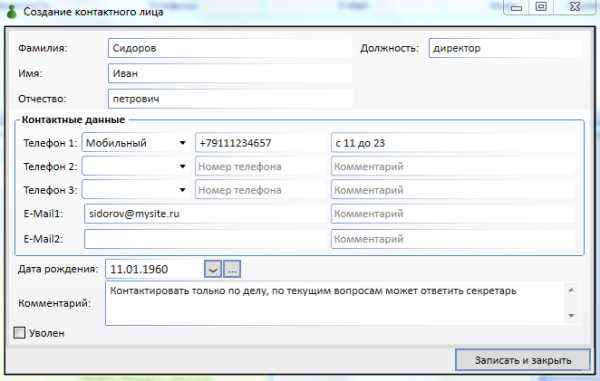Click the E-Mail2 Комментарий field

[x=454, y=239]
